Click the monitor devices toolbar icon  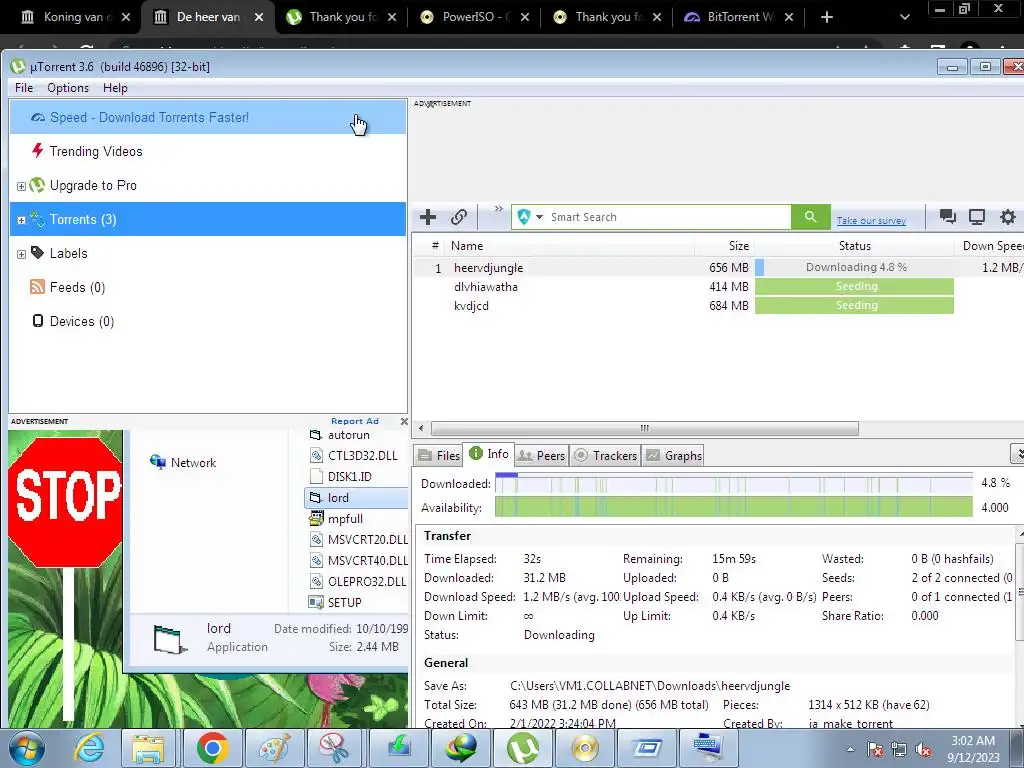pos(977,217)
